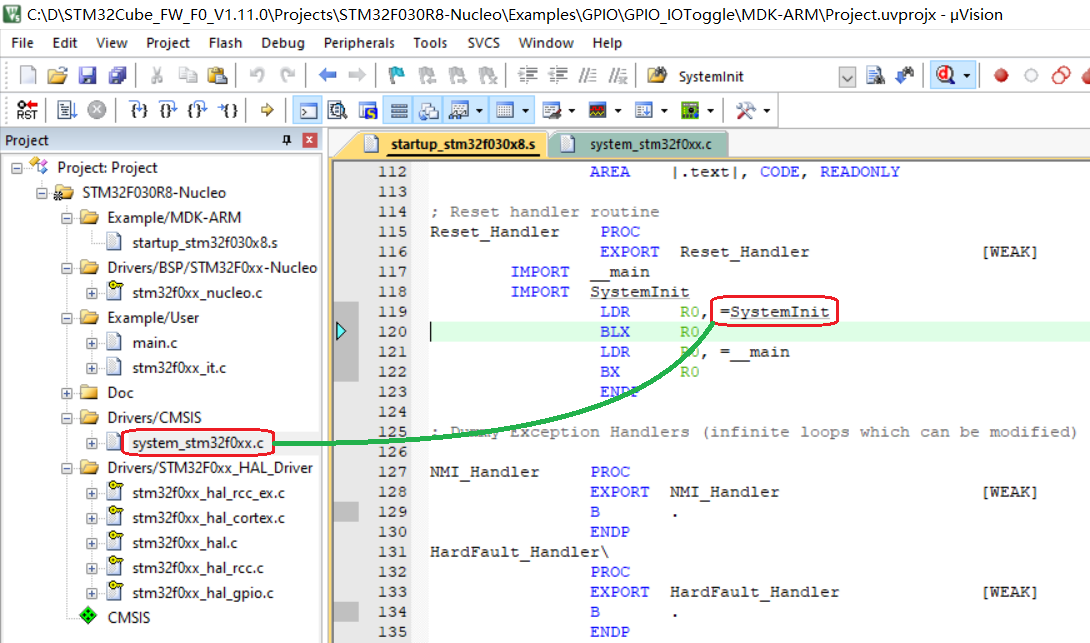Close the Project panel
Viewport: 1090px width, 643px height.
point(310,140)
